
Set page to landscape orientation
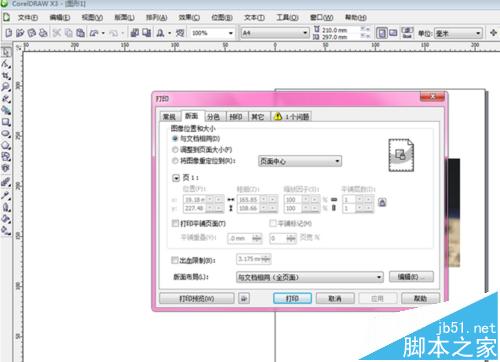(393, 33)
